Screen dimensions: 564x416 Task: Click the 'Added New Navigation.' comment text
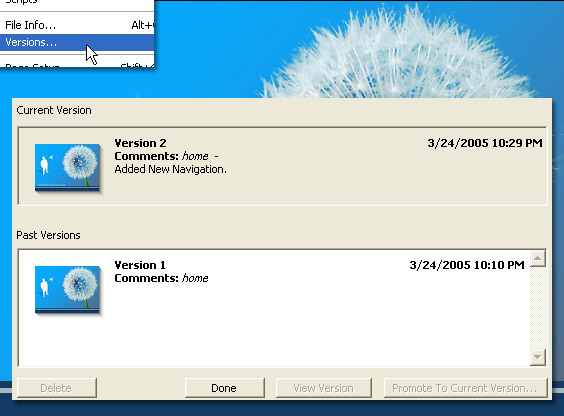(x=170, y=169)
